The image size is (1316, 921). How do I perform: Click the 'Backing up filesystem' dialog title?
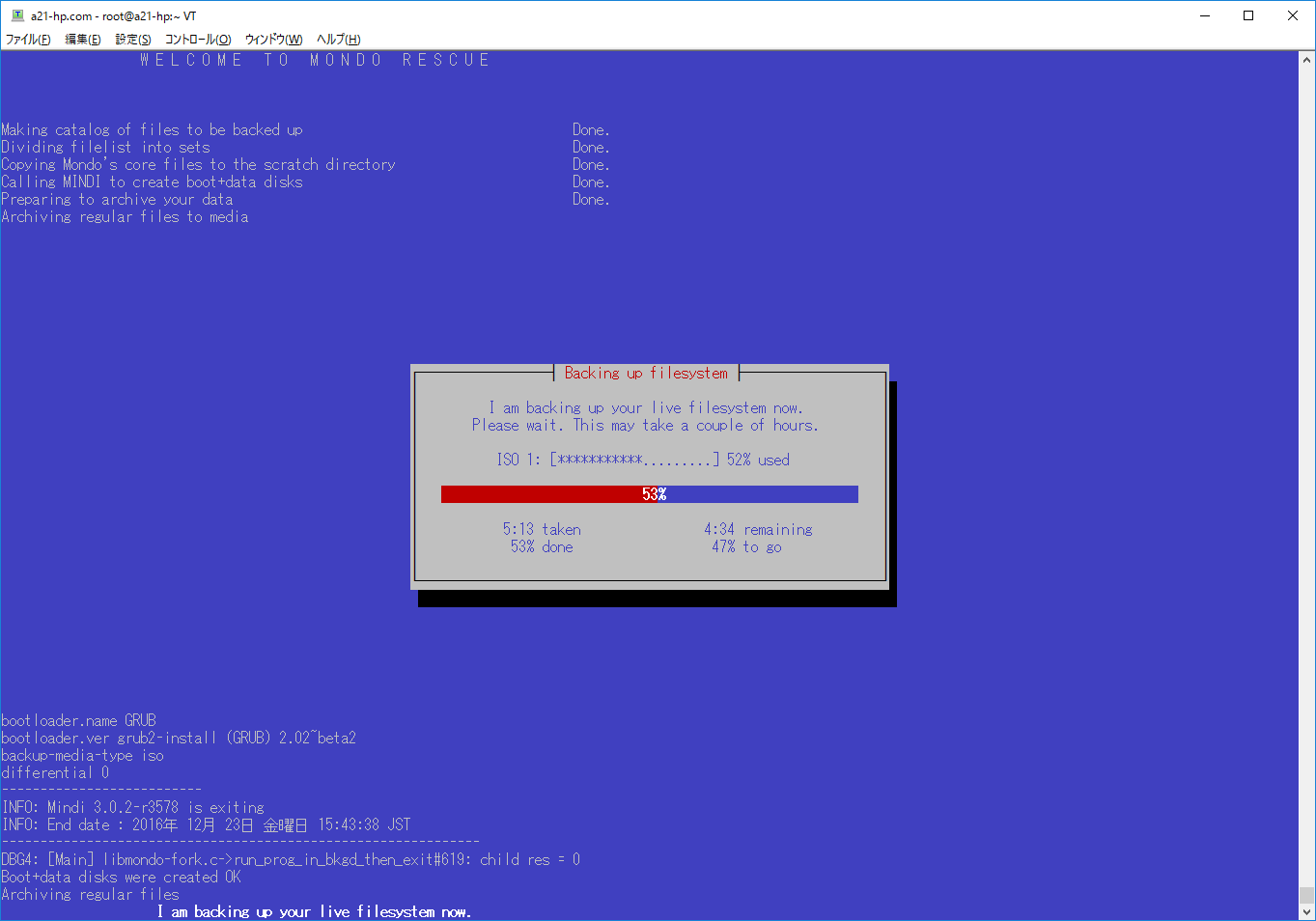(x=646, y=373)
